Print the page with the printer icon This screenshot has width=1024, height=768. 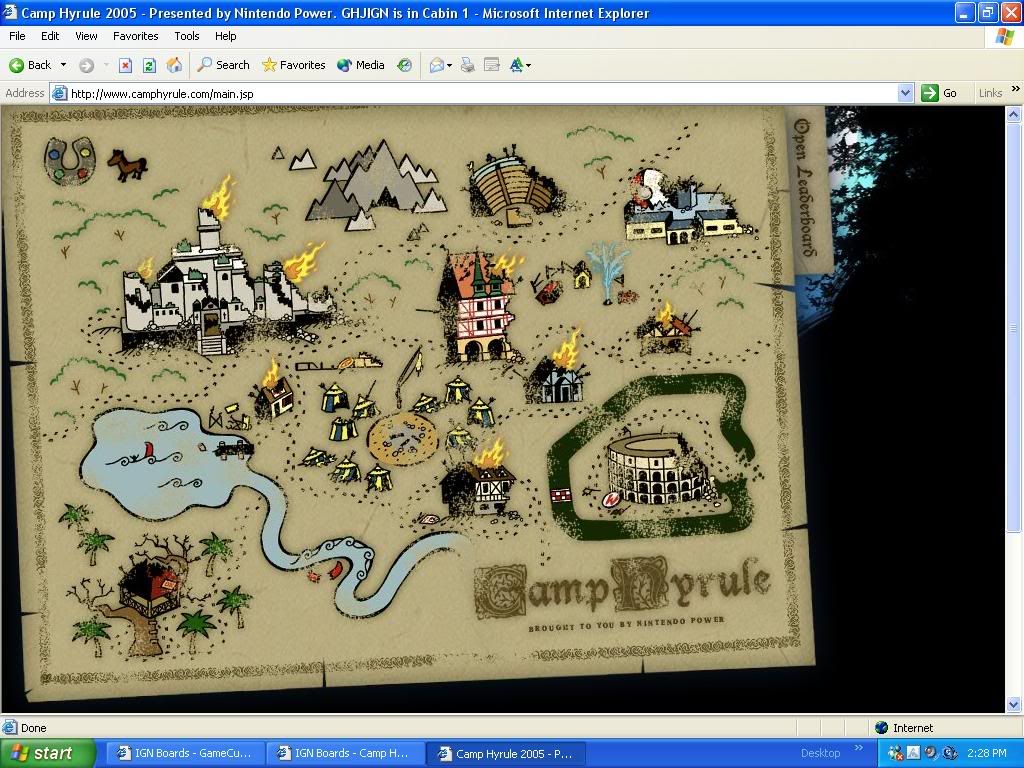pyautogui.click(x=468, y=65)
